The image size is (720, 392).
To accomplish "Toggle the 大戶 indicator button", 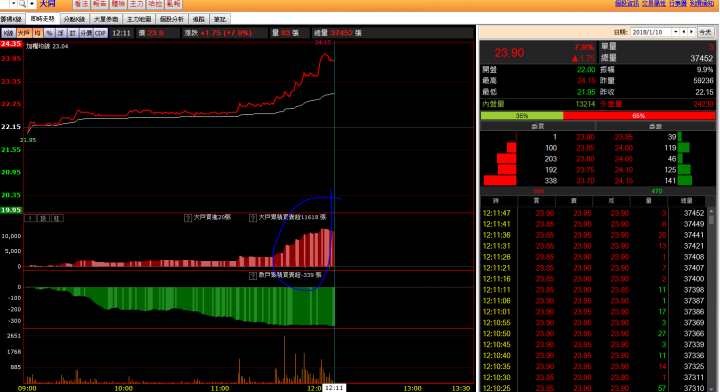I will point(23,33).
